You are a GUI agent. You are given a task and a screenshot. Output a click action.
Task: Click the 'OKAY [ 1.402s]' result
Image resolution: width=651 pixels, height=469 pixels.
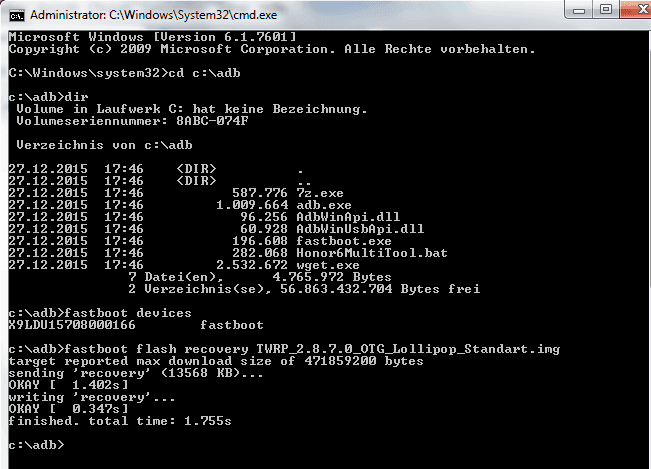[x=69, y=385]
